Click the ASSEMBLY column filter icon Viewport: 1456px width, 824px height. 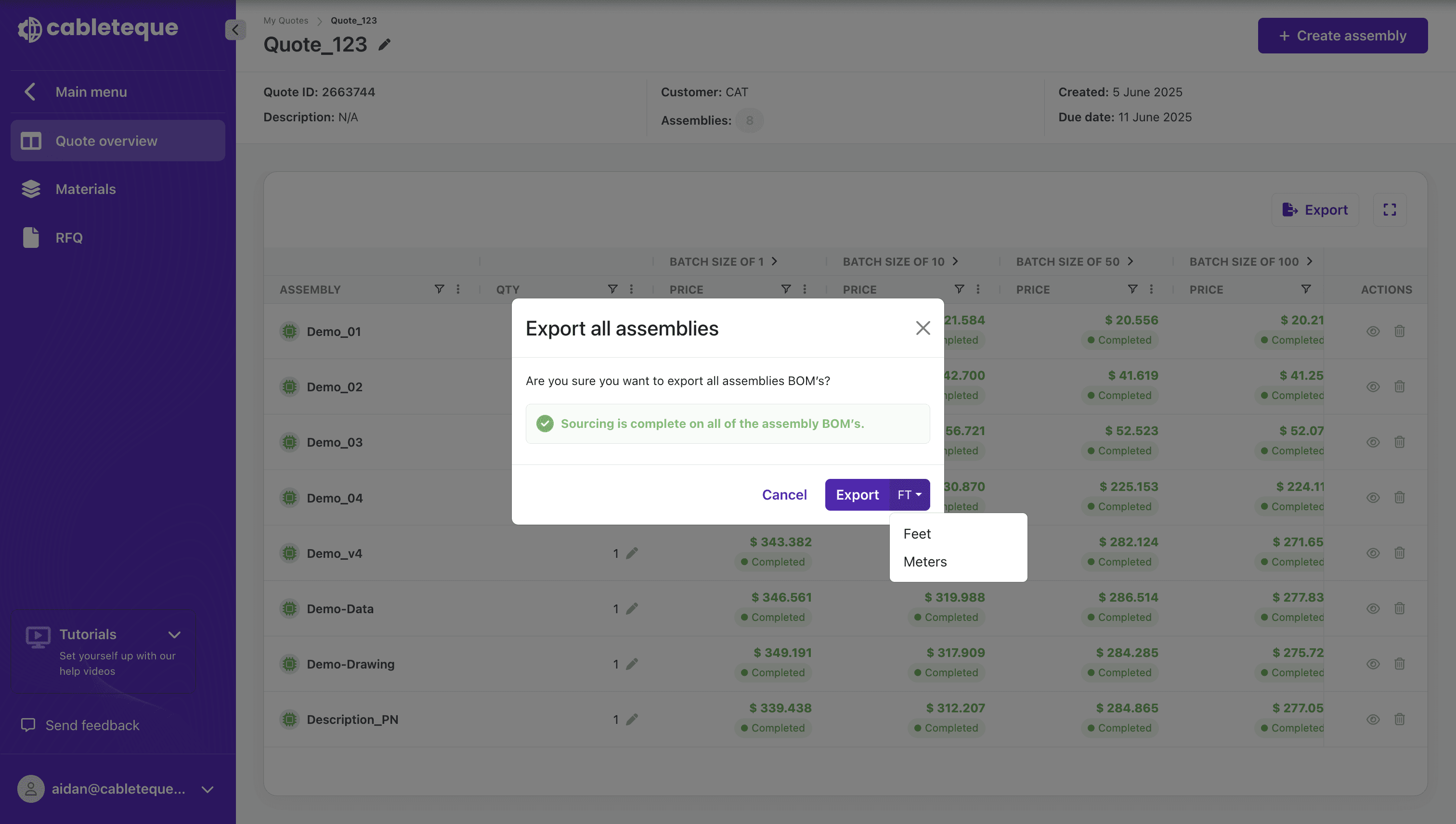[x=439, y=289]
